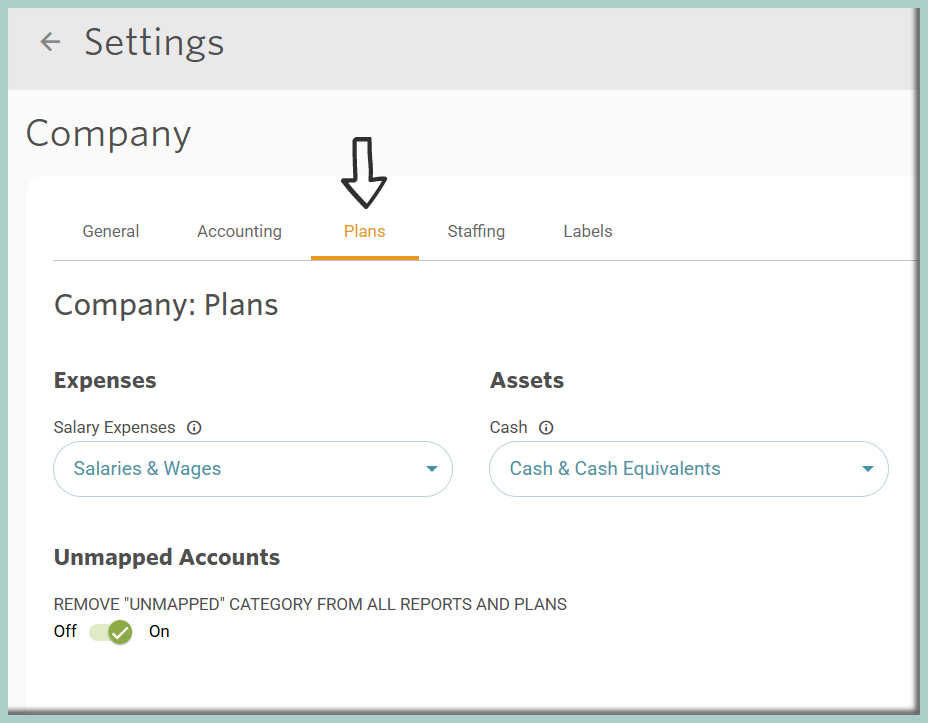Click the Off label of the unmapped toggle
The image size is (928, 723).
(x=65, y=631)
